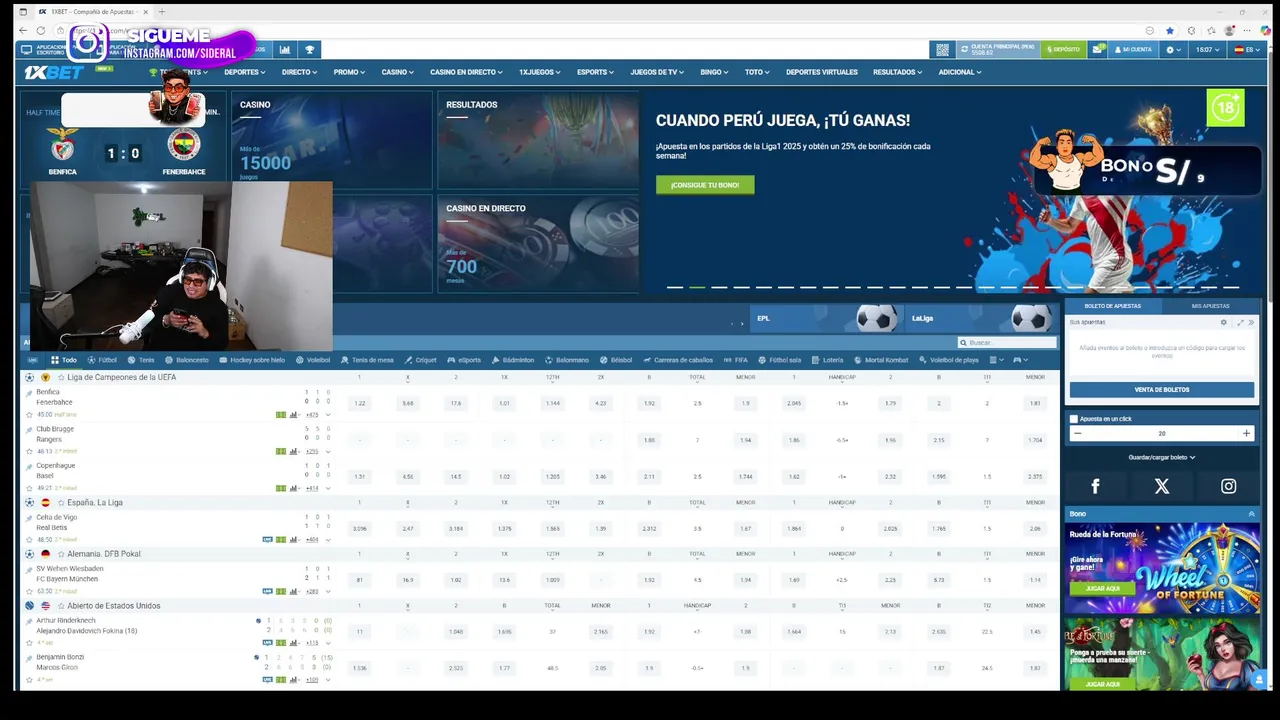Open the 1XJUEGOS menu
Screen dimensions: 1280x720
(540, 72)
